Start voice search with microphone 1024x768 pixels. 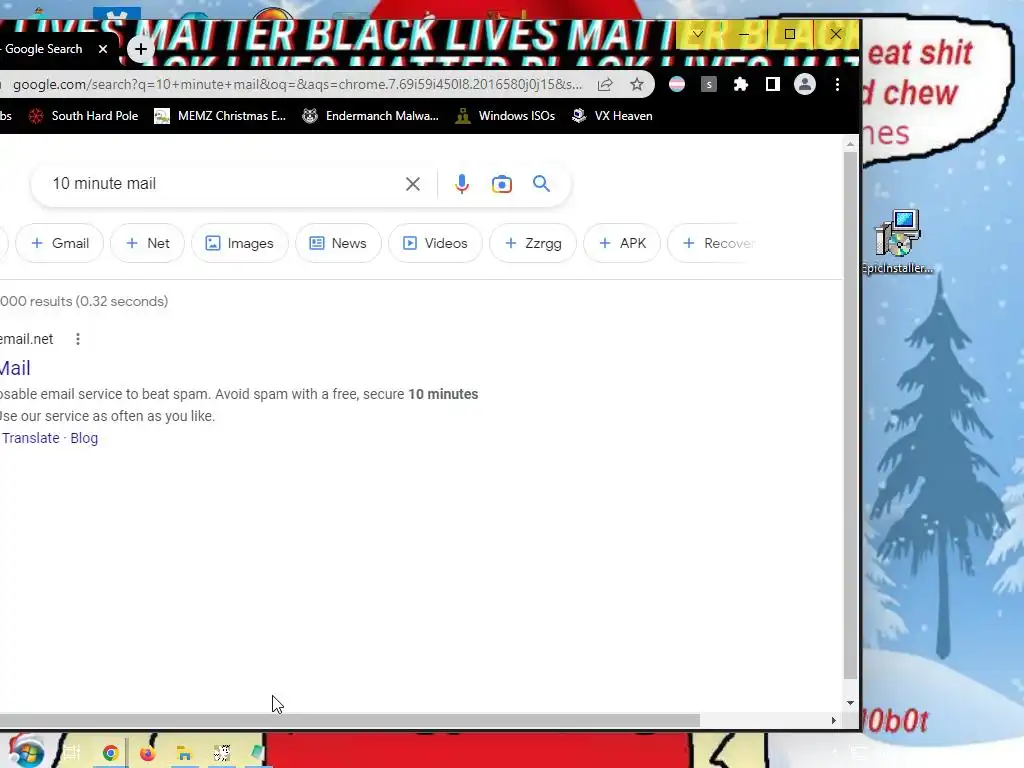pos(462,184)
